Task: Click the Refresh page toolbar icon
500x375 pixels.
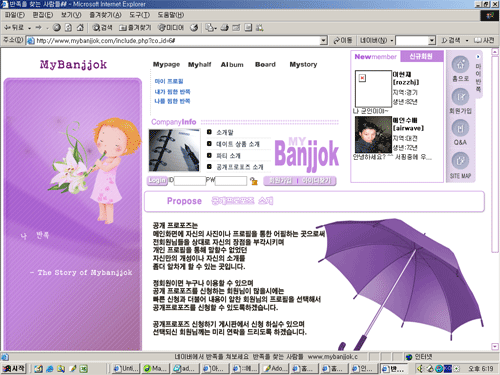Action: 68,28
